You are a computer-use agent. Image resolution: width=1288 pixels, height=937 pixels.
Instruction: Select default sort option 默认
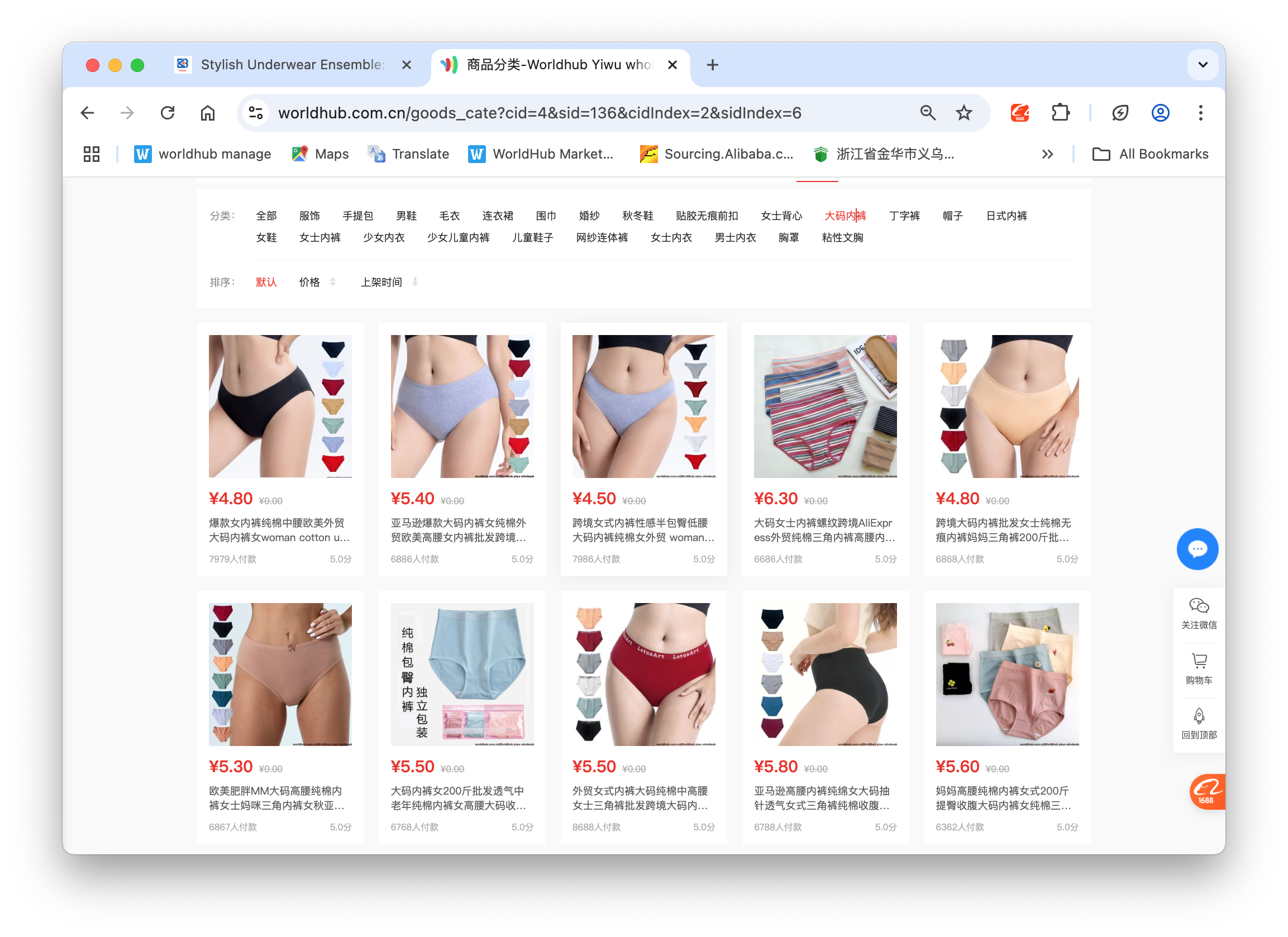click(x=266, y=282)
